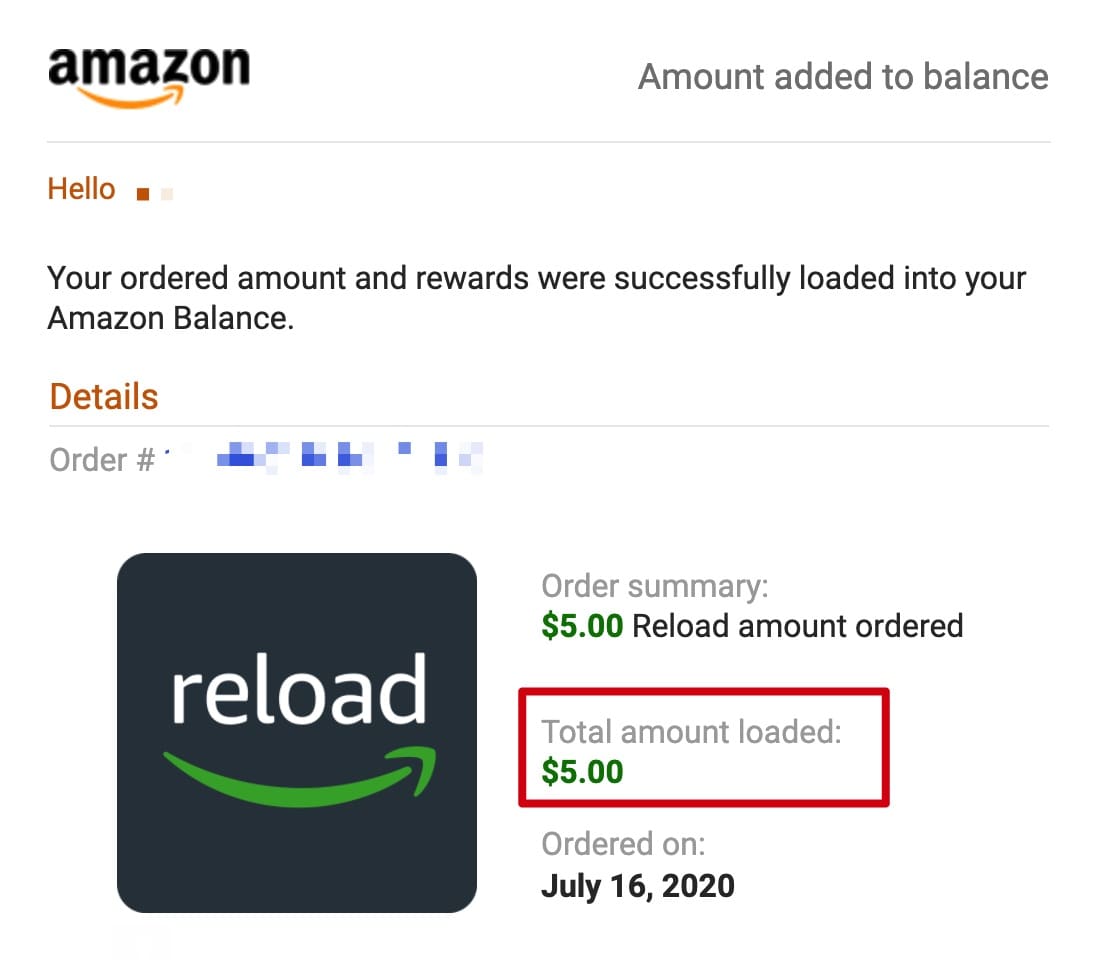Click the "Hello" greeting text
Viewport: 1094px width, 960px height.
[x=81, y=189]
